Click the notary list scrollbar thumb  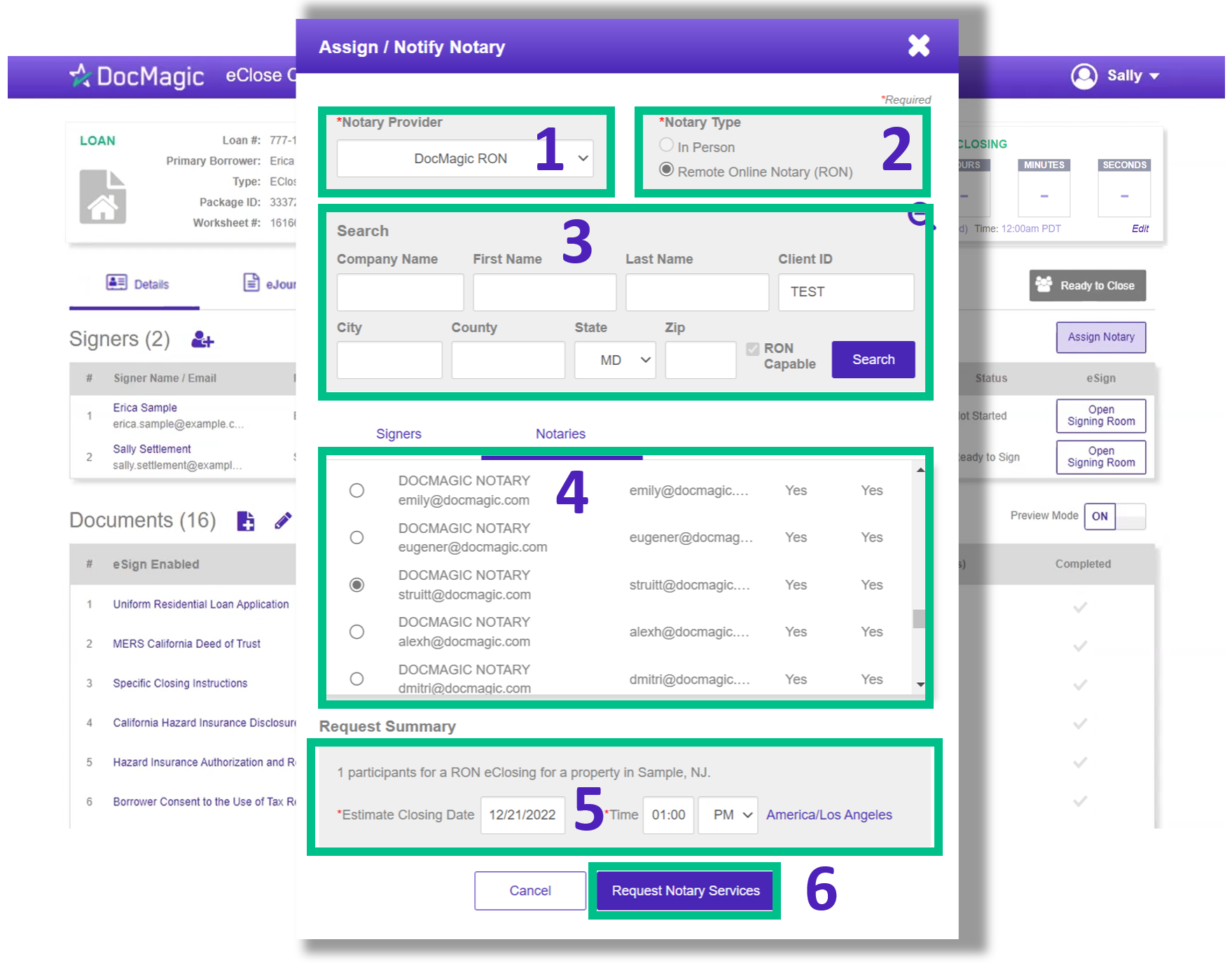[919, 619]
